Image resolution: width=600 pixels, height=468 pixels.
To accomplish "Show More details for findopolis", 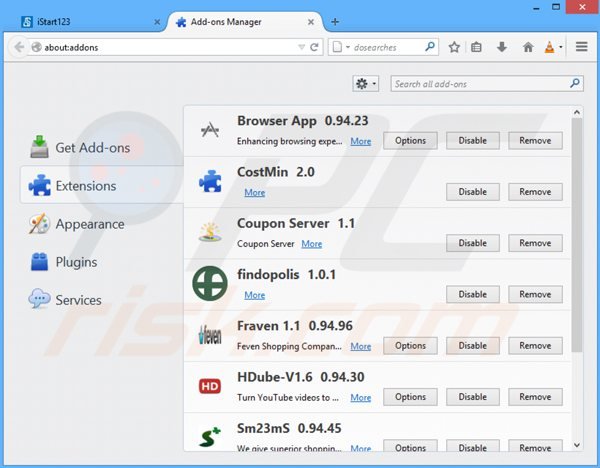I will tap(254, 295).
